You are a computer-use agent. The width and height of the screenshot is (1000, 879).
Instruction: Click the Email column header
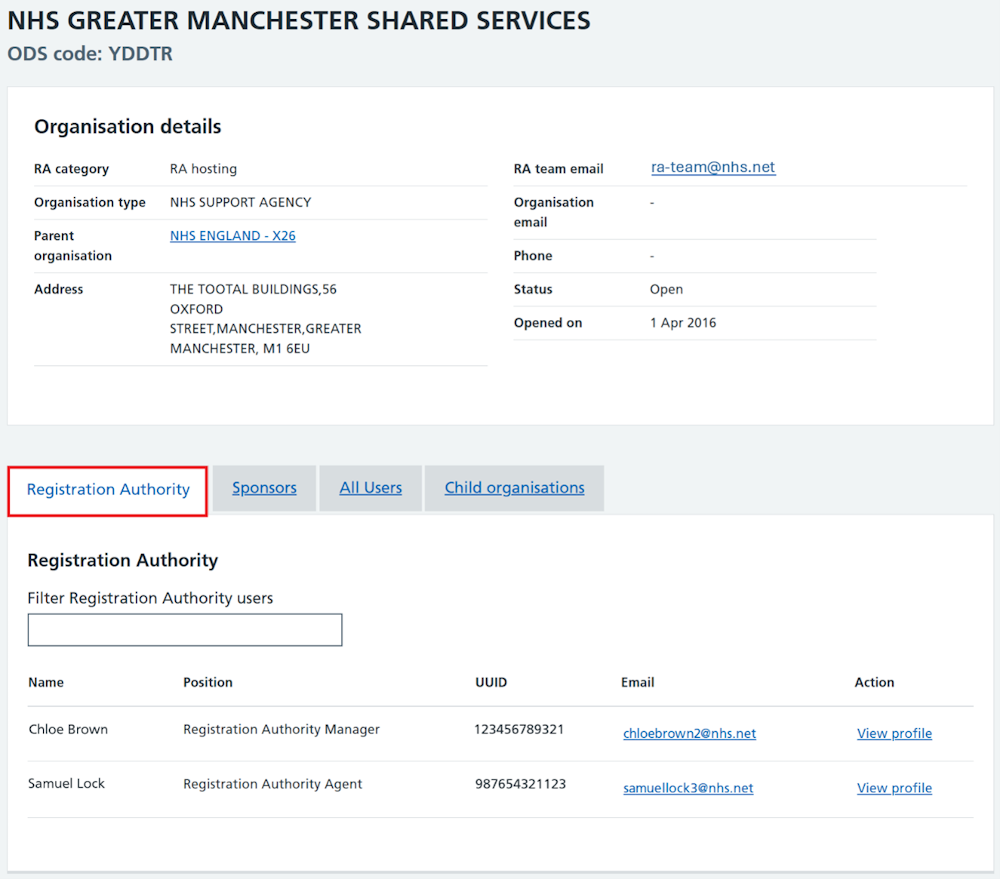(638, 682)
